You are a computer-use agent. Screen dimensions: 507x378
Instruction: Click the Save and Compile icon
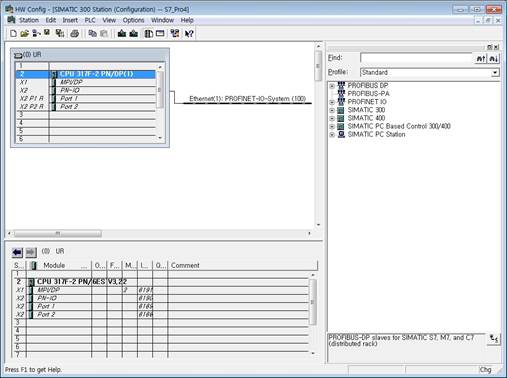coord(60,33)
